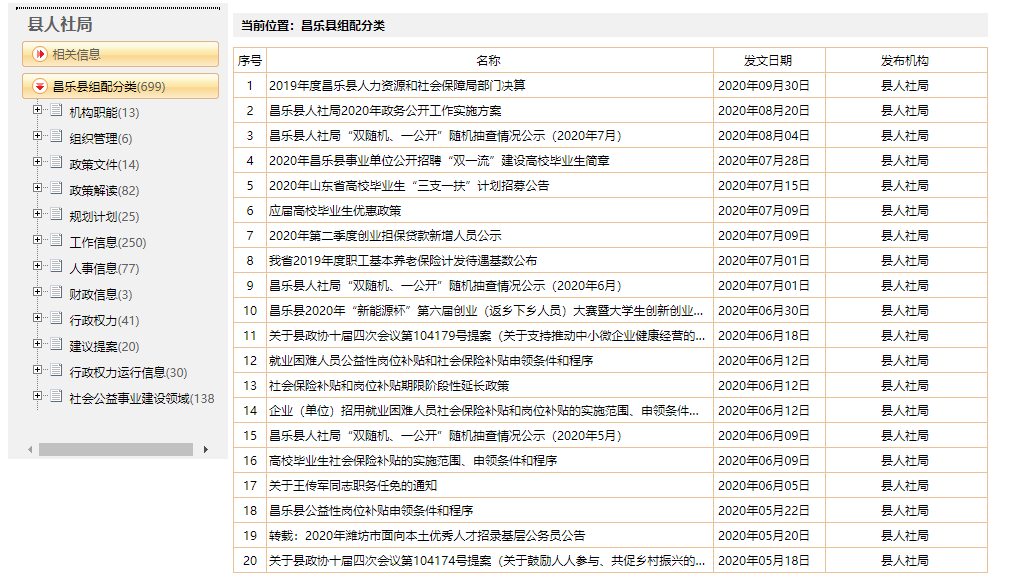Expand the 人事信息 tree node
The width and height of the screenshot is (1009, 580).
pos(38,267)
